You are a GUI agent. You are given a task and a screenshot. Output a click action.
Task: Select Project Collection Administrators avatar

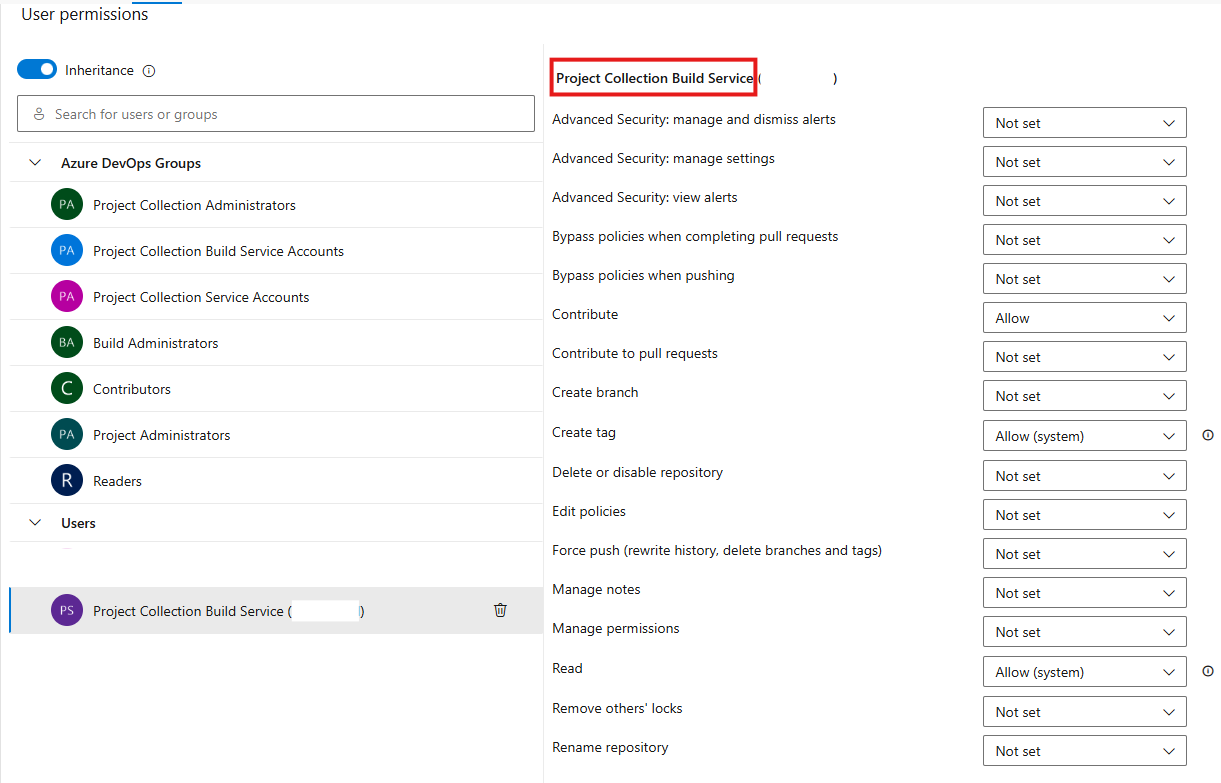(x=67, y=205)
